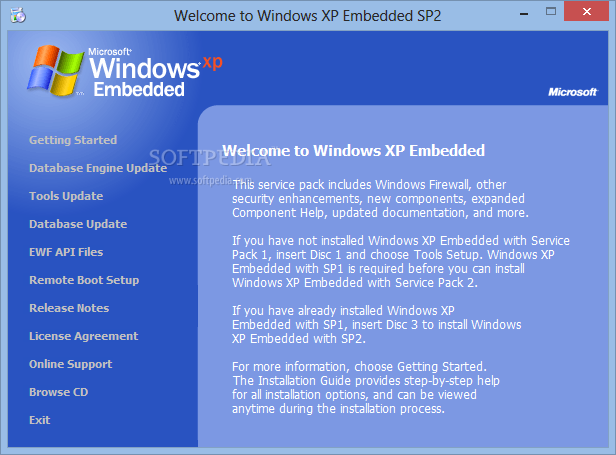Go to Online Support
The width and height of the screenshot is (616, 455).
70,364
